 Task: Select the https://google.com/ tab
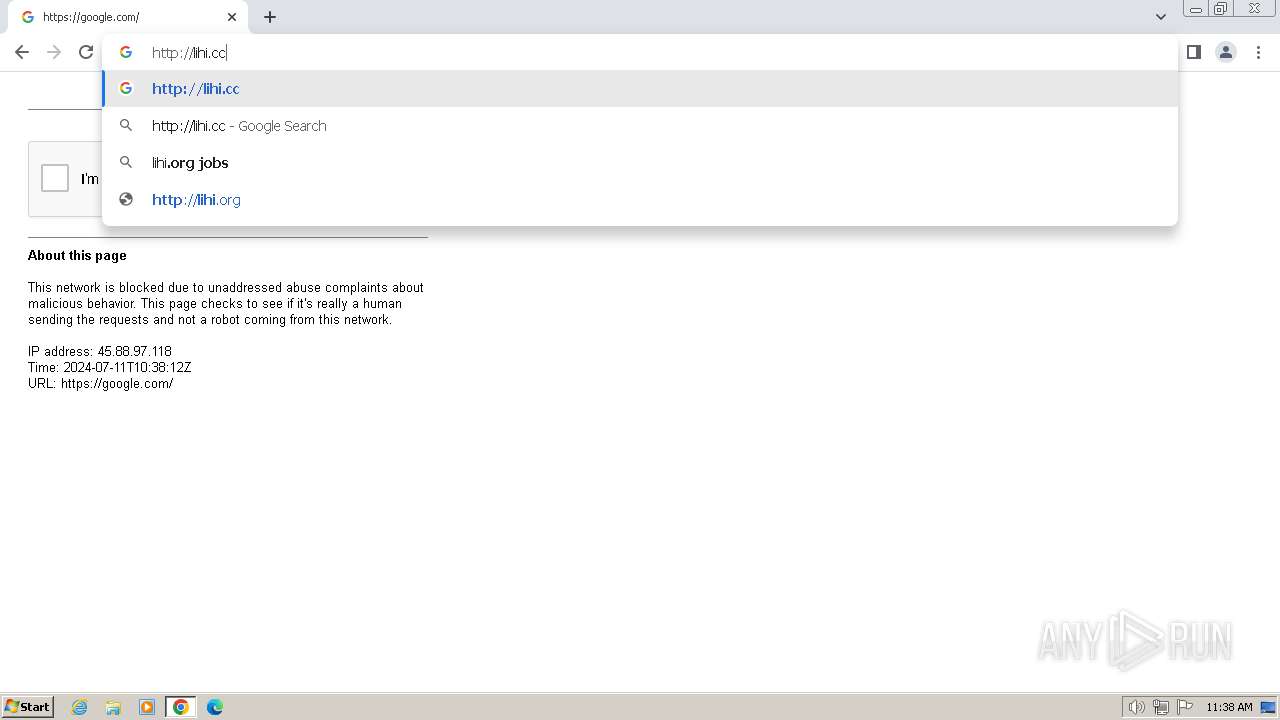tap(130, 17)
